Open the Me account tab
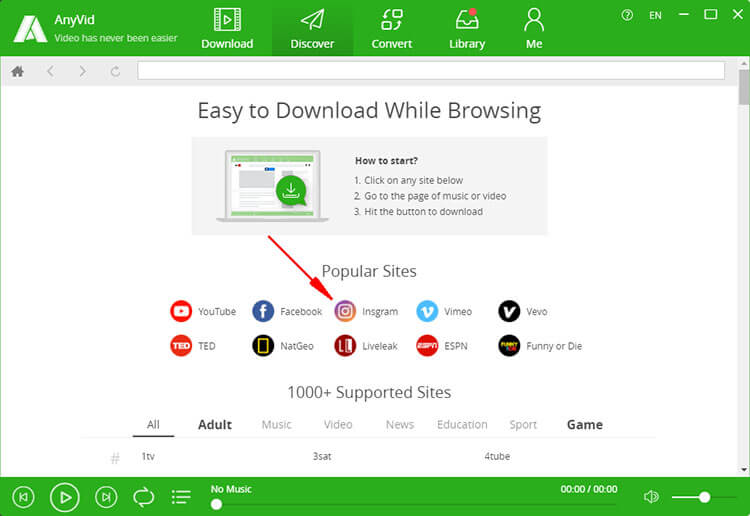 (x=534, y=29)
